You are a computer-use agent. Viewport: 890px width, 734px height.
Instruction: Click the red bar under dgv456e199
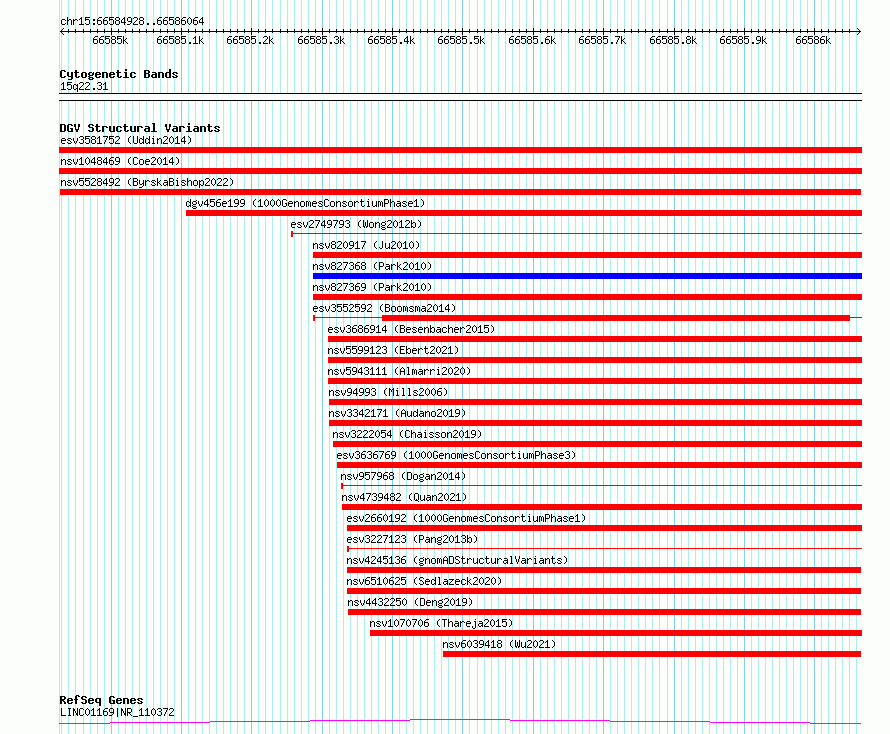(x=524, y=213)
